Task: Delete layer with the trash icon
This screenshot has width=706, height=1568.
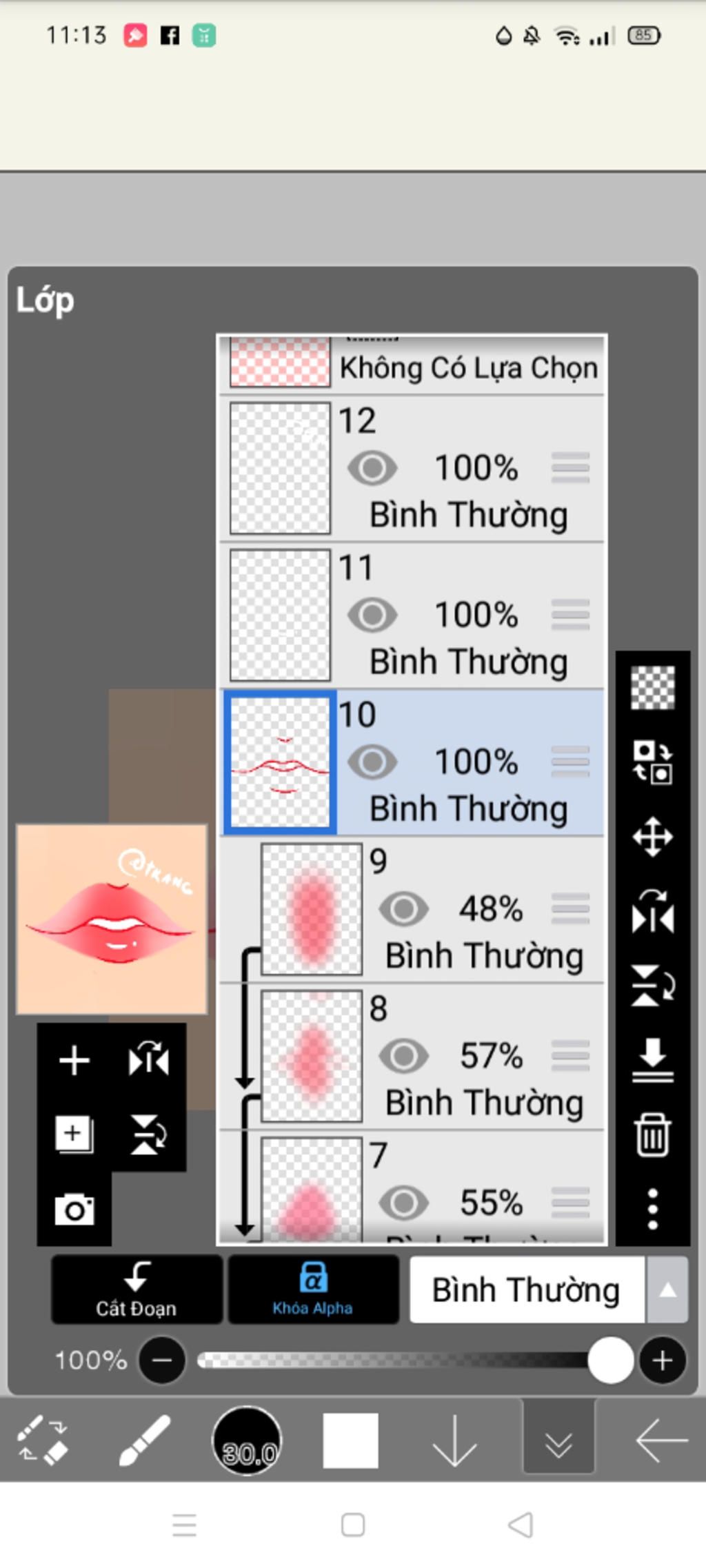Action: coord(652,1134)
